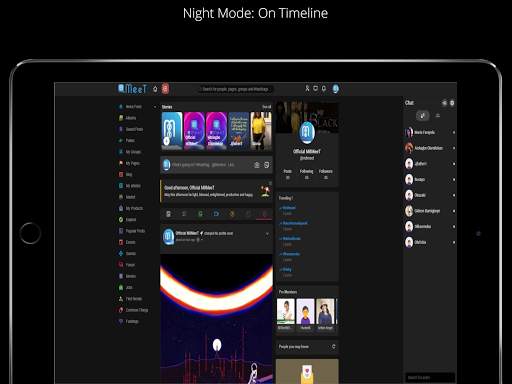
Task: Click the Explore sidebar icon
Action: 121,220
